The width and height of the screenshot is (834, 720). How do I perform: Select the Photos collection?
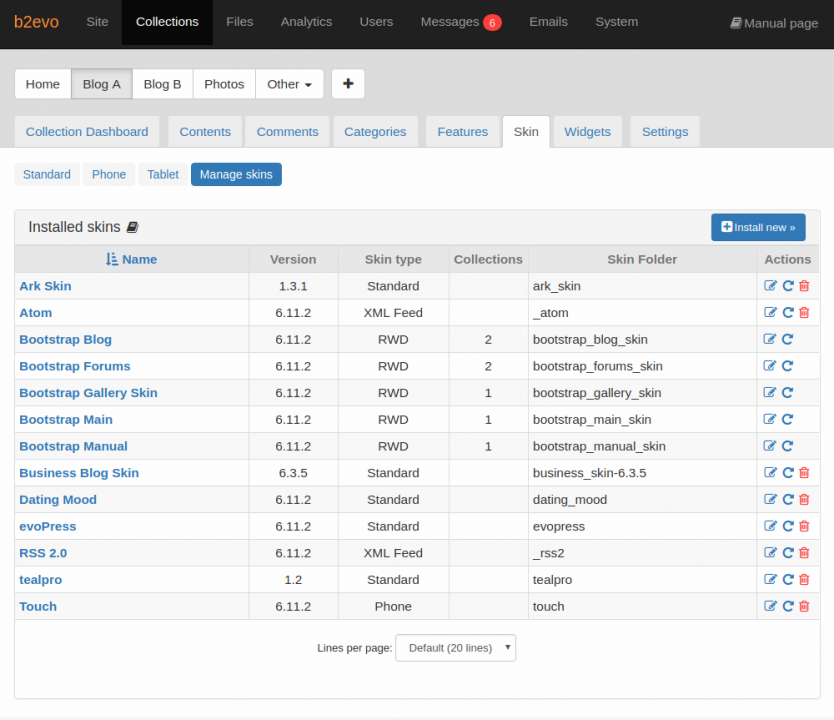[x=224, y=83]
